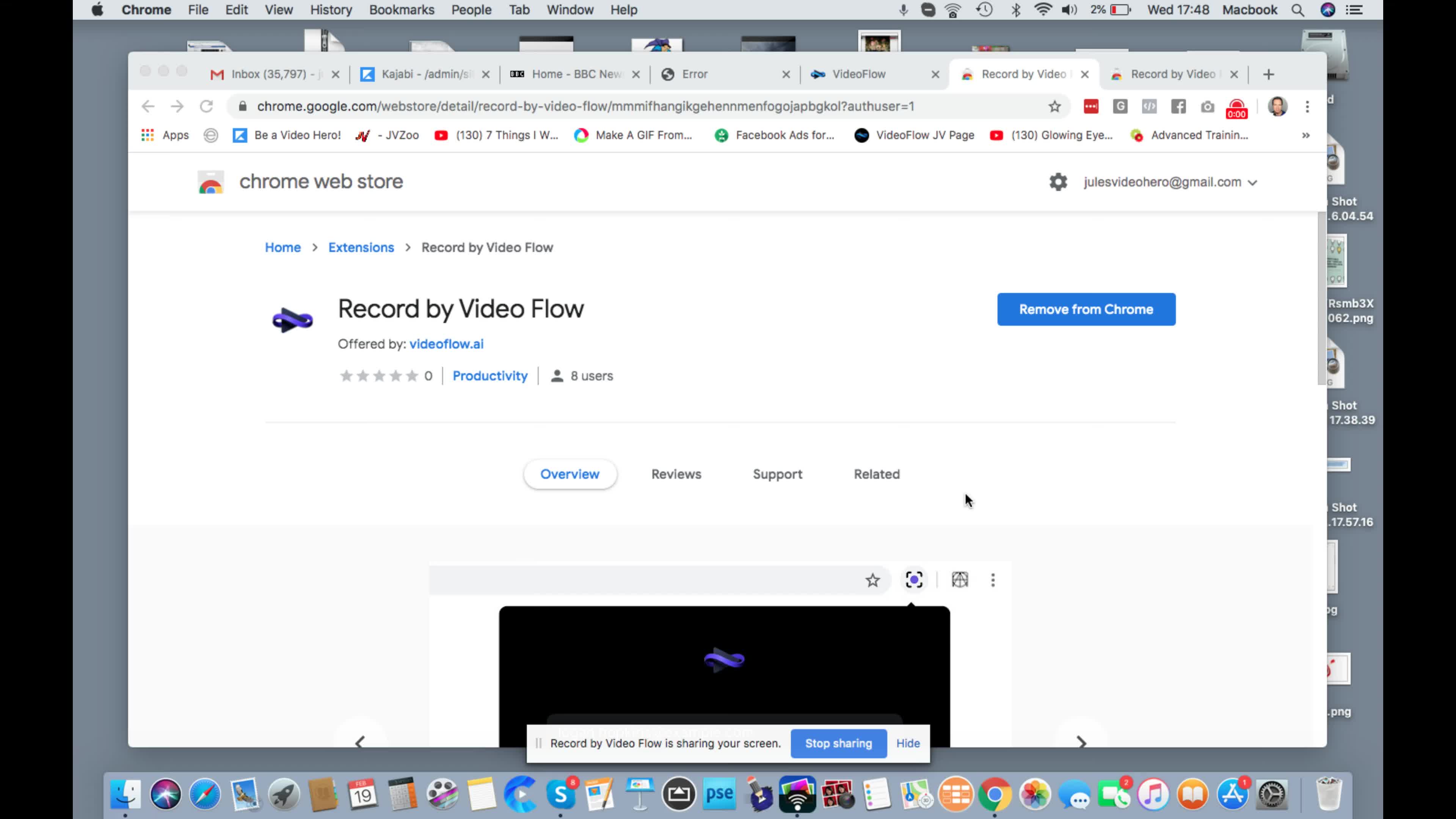Click the code brackets extension icon
This screenshot has width=1456, height=819.
click(x=1149, y=106)
